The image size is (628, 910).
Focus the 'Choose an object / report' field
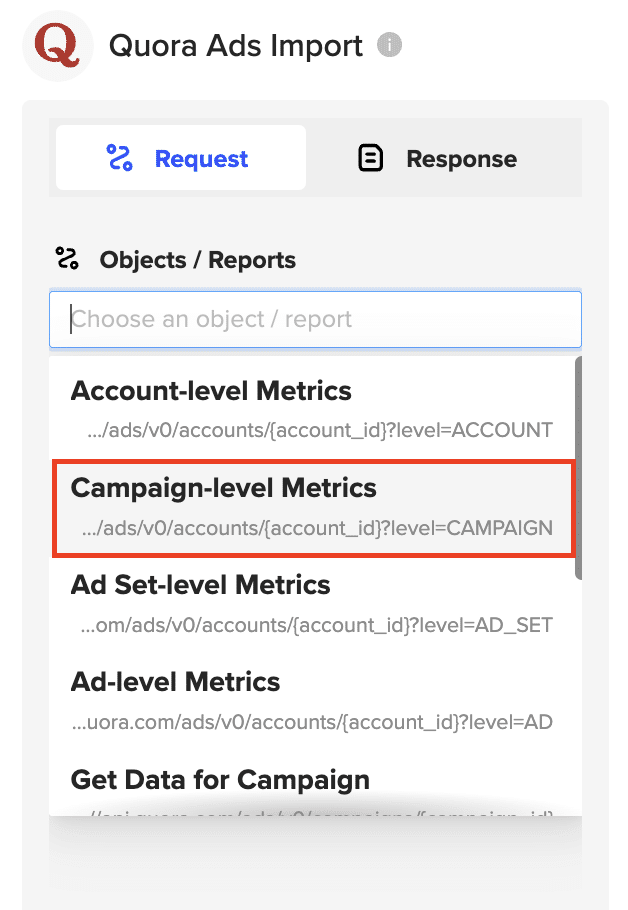315,319
